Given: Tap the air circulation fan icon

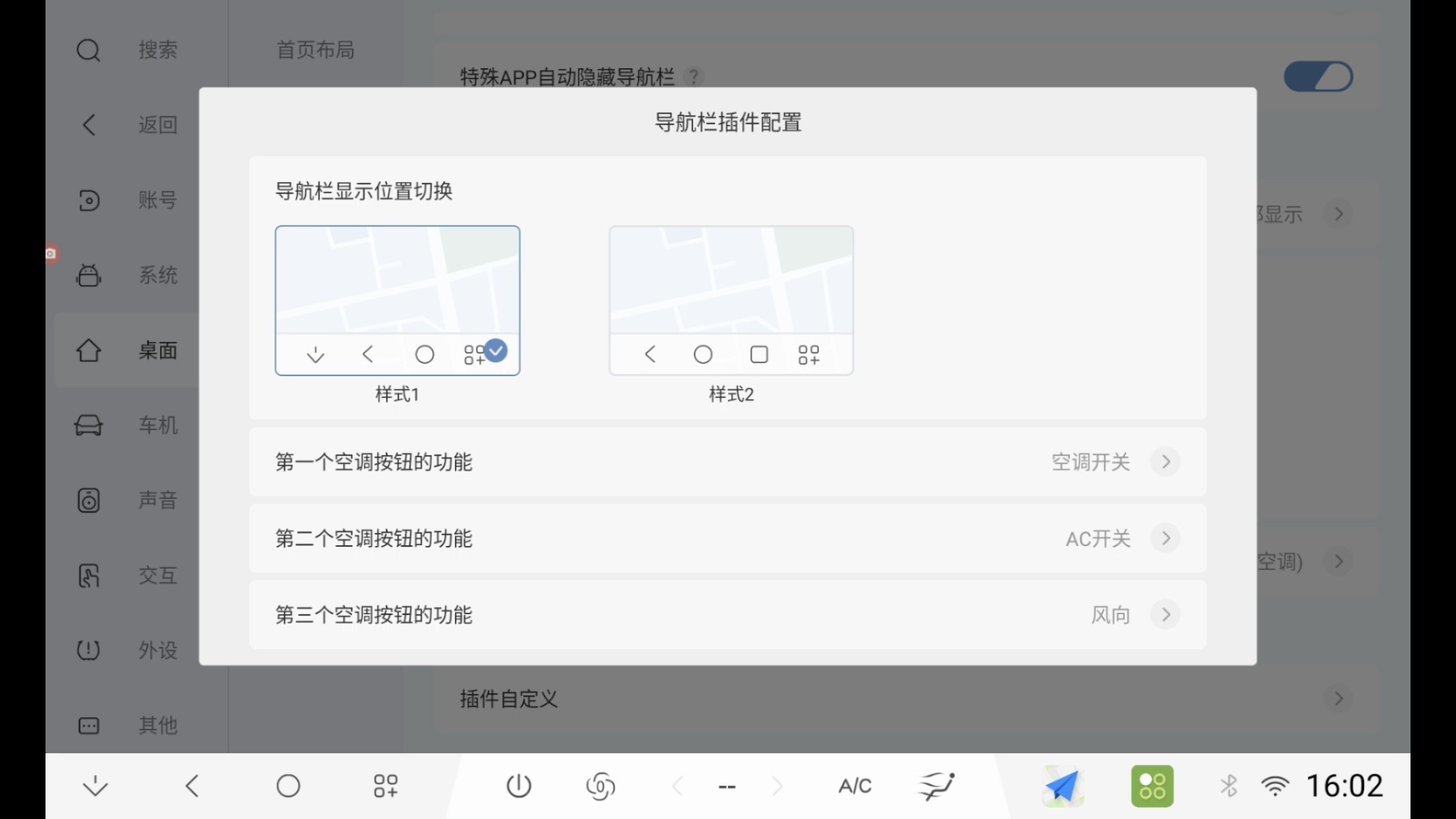Looking at the screenshot, I should (601, 786).
